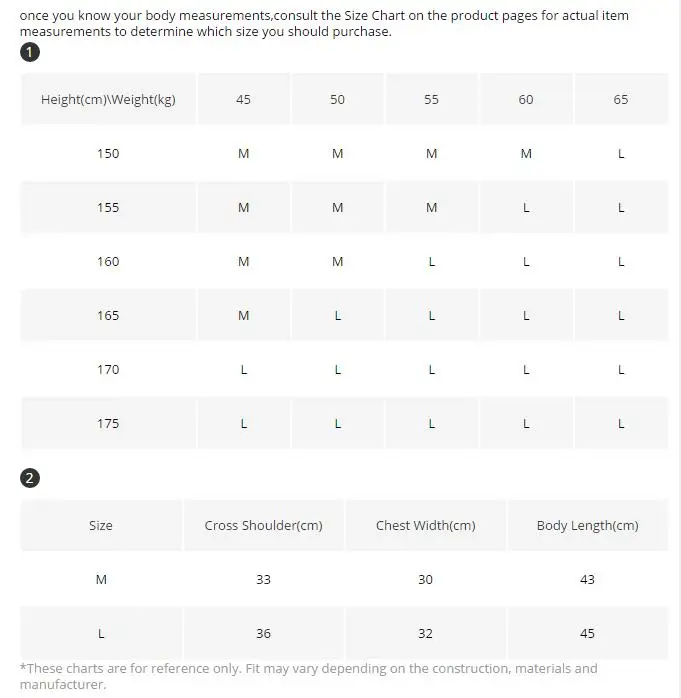Click the 33 cross shoulder value
681x698 pixels.
click(263, 580)
